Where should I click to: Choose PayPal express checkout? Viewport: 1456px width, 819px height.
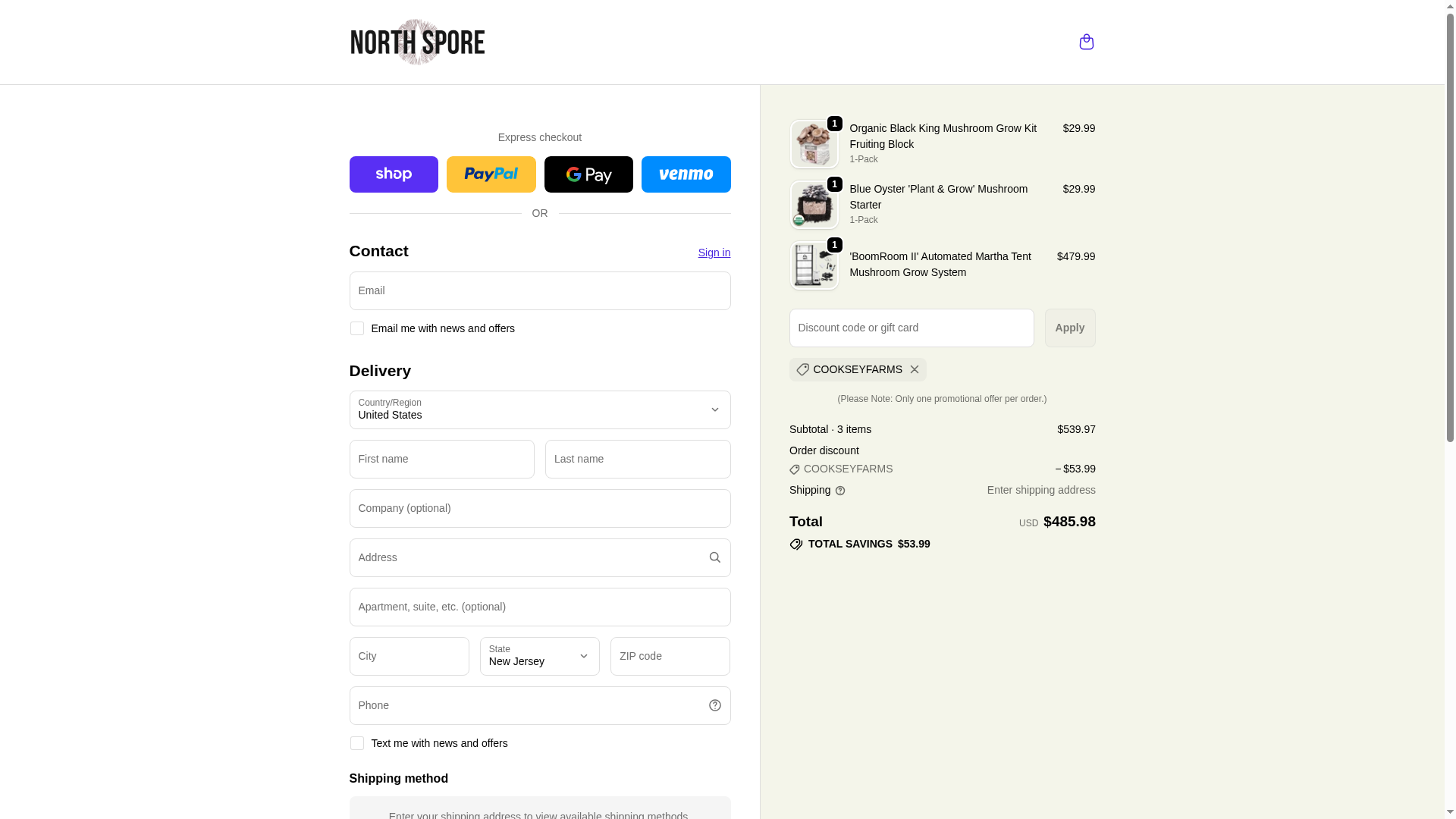pyautogui.click(x=491, y=174)
